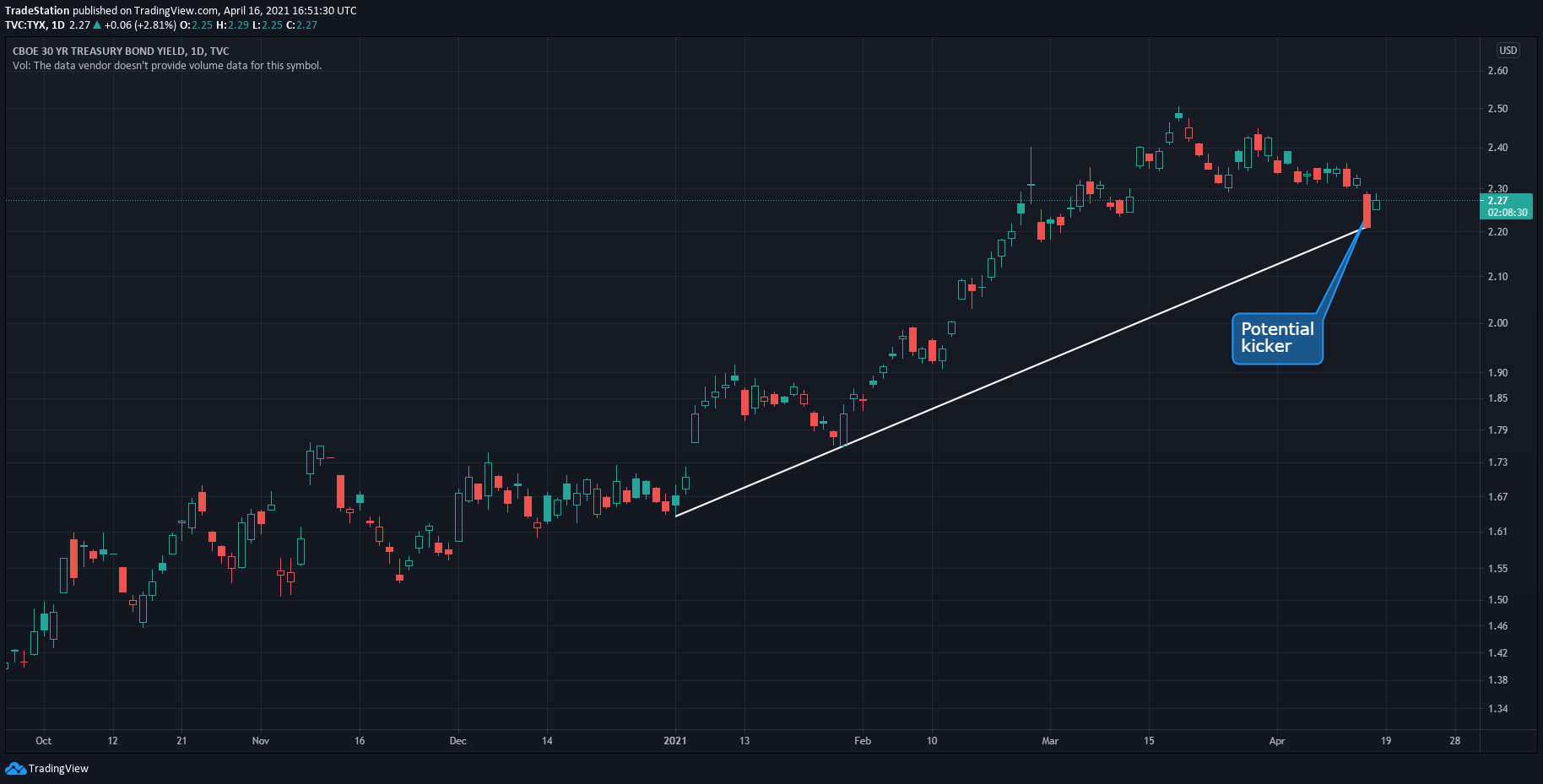Click the 1.46 price axis label
Screen dimensions: 1543x784
pyautogui.click(x=1497, y=626)
